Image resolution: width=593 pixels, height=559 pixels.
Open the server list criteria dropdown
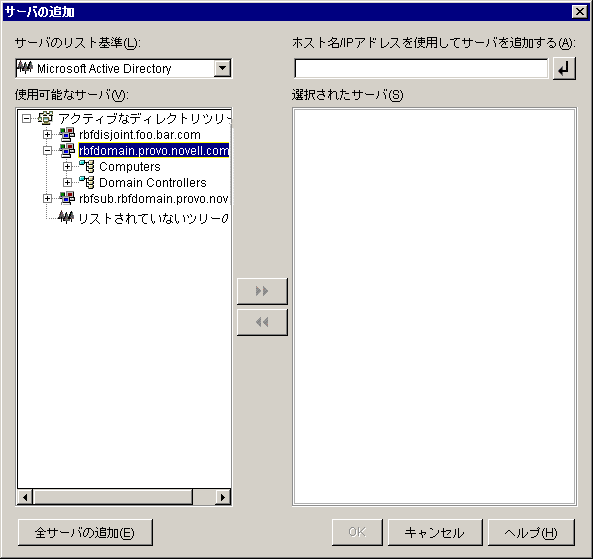(222, 68)
